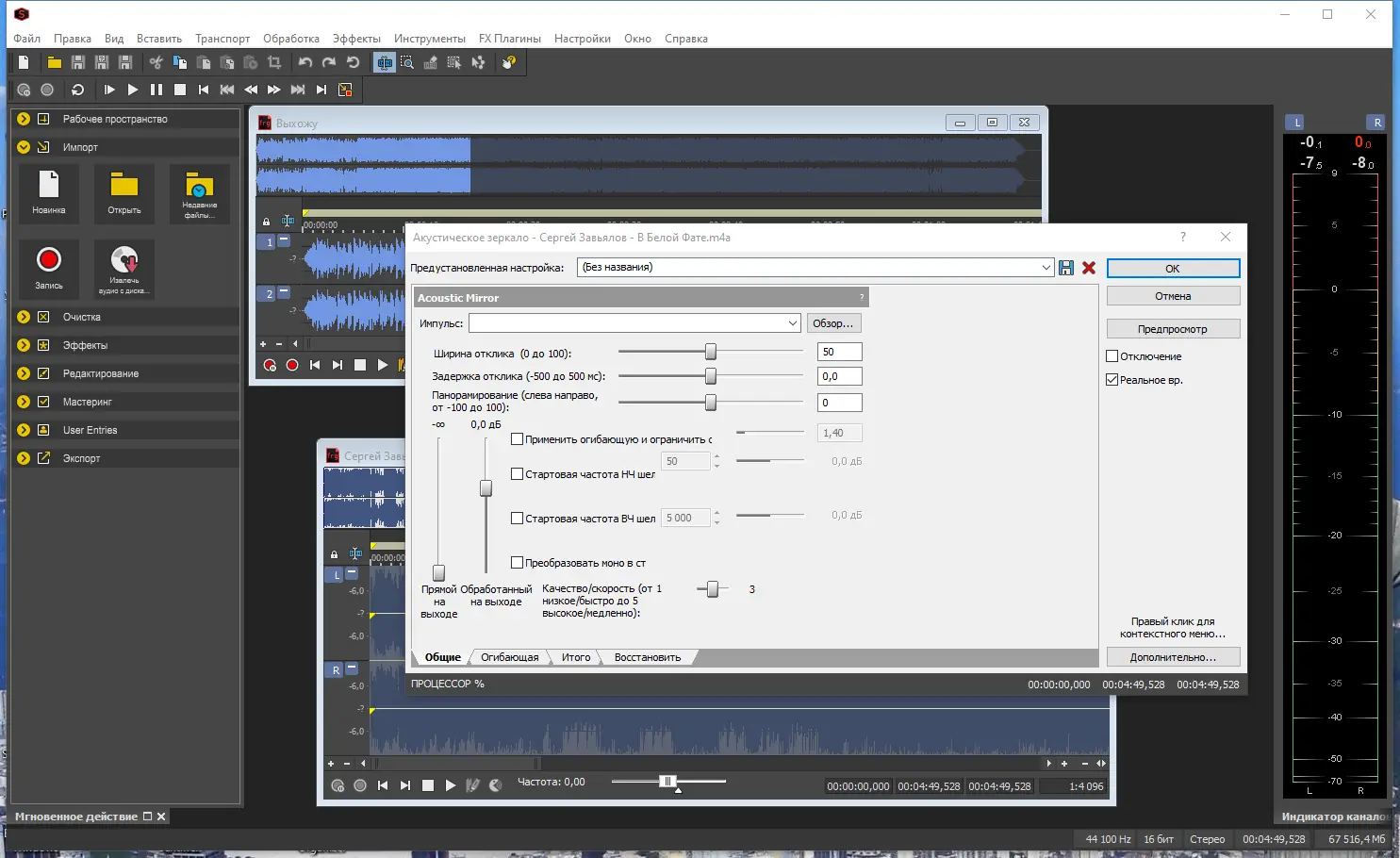1400x858 pixels.
Task: Click the Предпросмотр button
Action: (1173, 329)
